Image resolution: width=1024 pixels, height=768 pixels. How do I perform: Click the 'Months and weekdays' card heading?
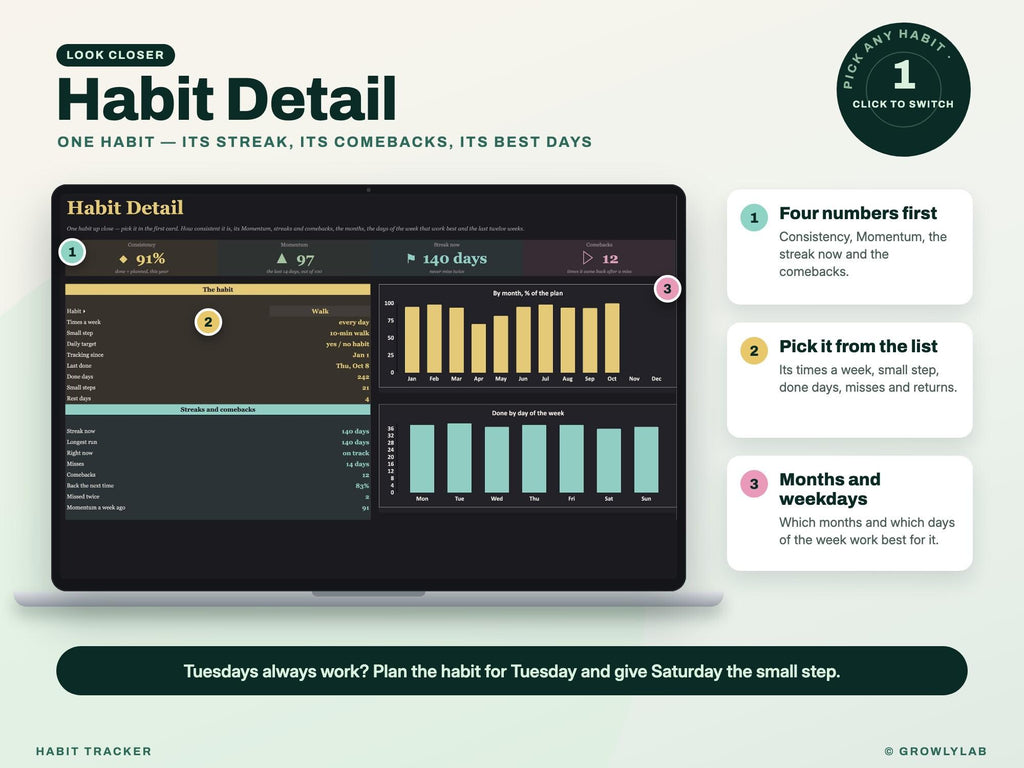coord(829,489)
